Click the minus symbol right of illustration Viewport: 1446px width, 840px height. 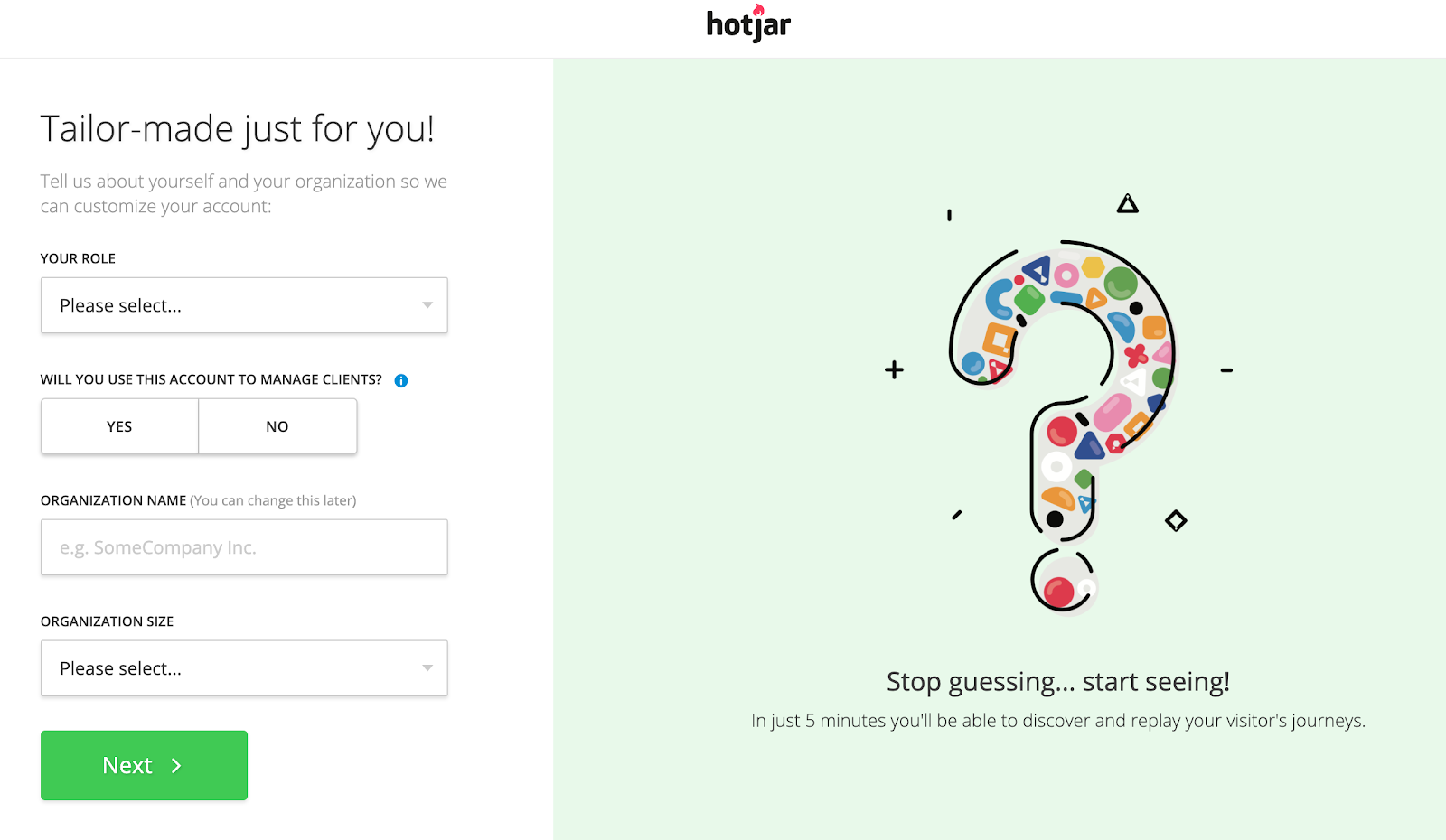pyautogui.click(x=1226, y=370)
